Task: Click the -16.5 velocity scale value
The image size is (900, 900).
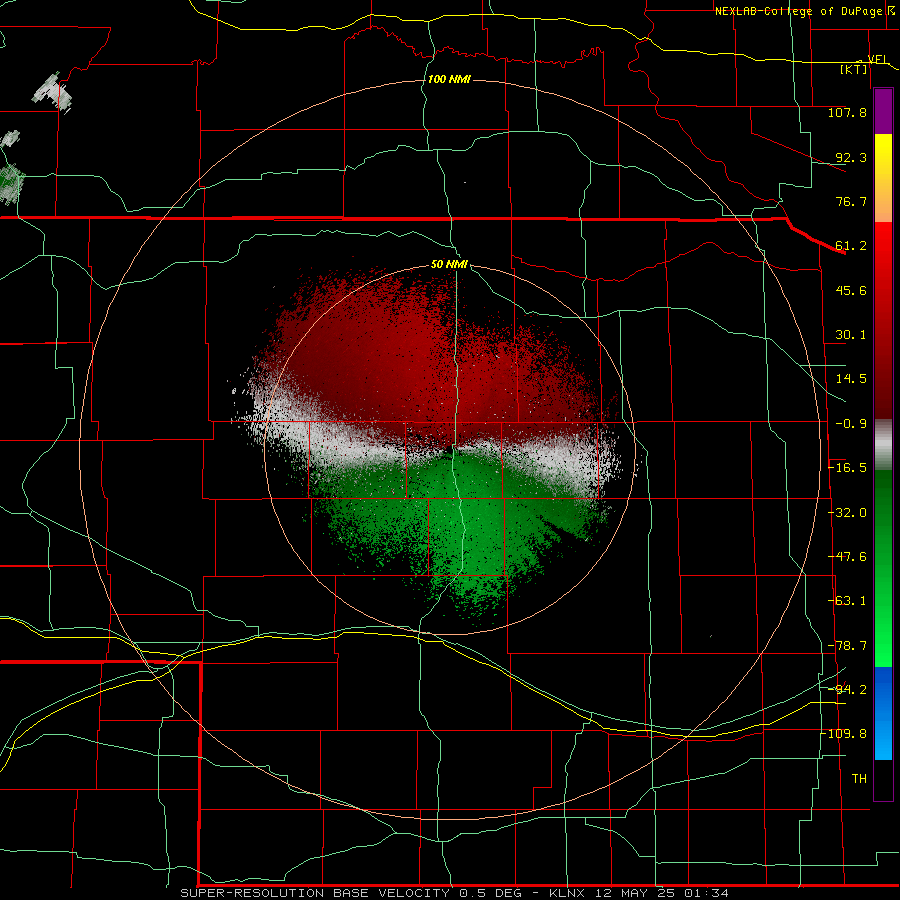Action: [847, 468]
